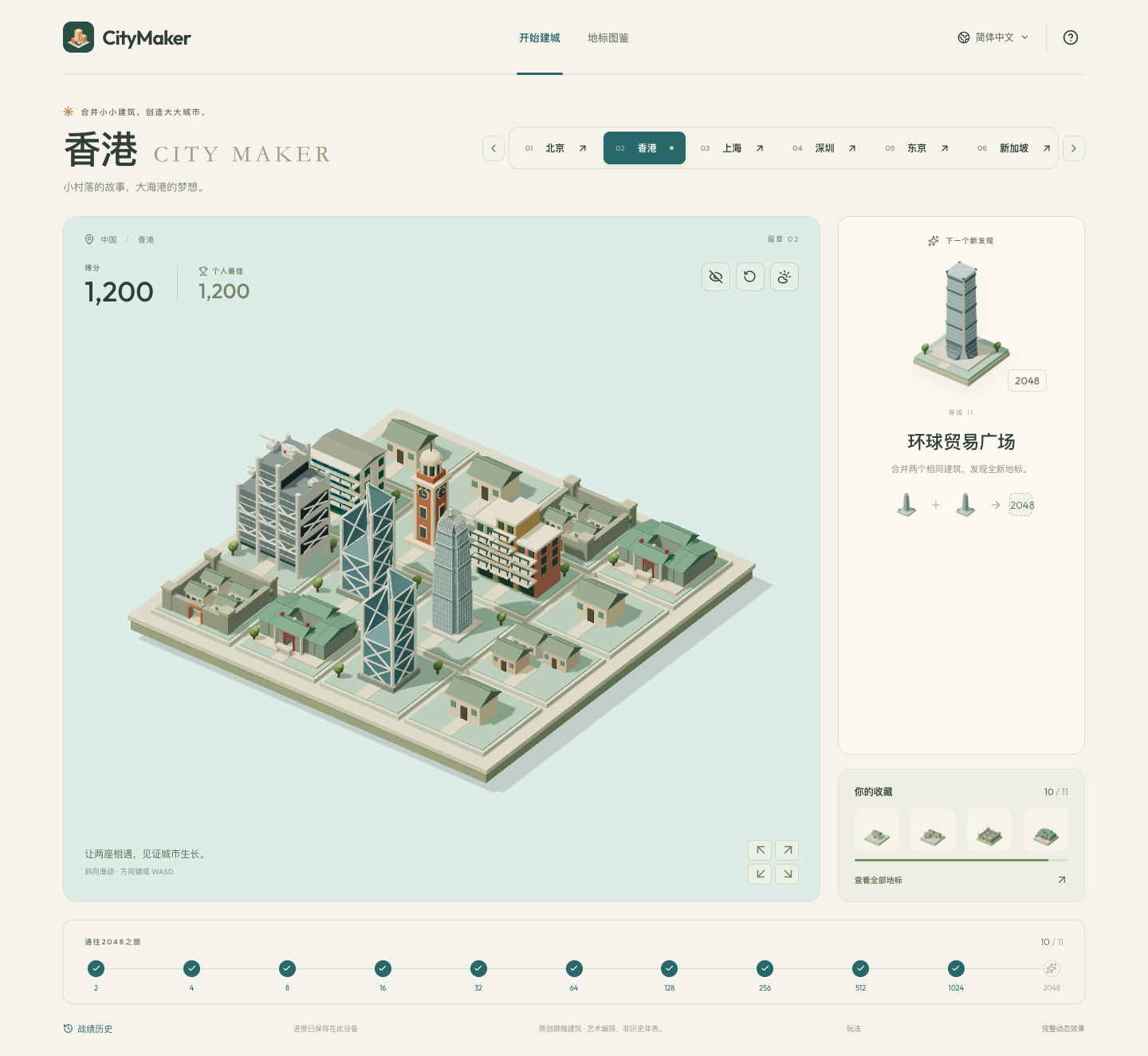The width and height of the screenshot is (1148, 1056).
Task: Toggle the sun-and-cloud weather icon
Action: pyautogui.click(x=784, y=277)
